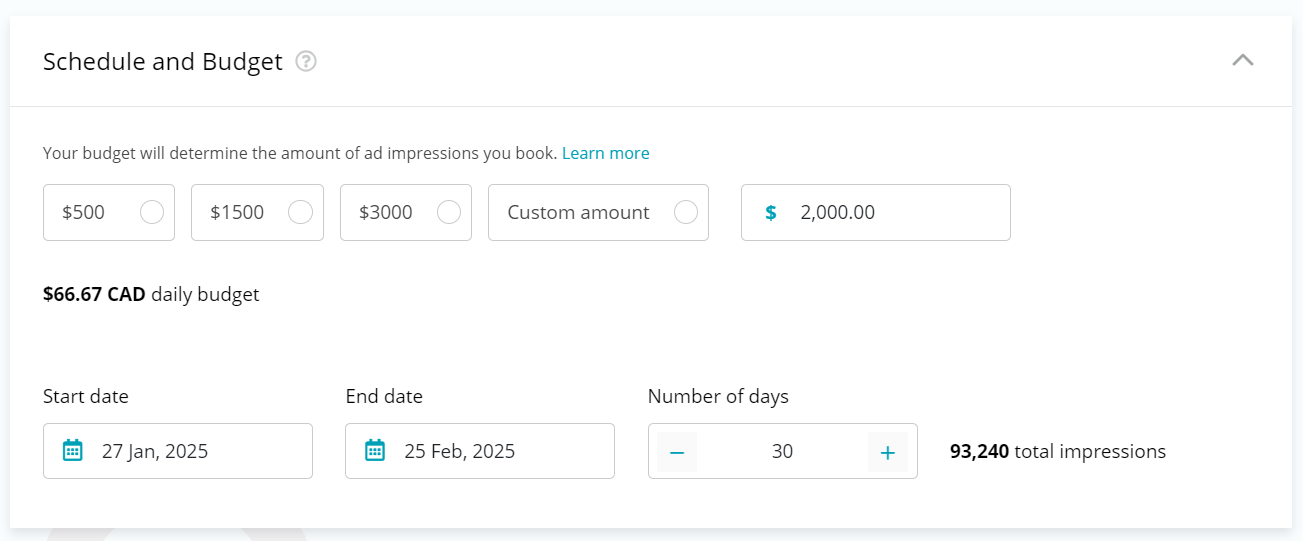Click the $66.67 CAD daily budget text
The width and height of the screenshot is (1303, 541).
pos(151,294)
